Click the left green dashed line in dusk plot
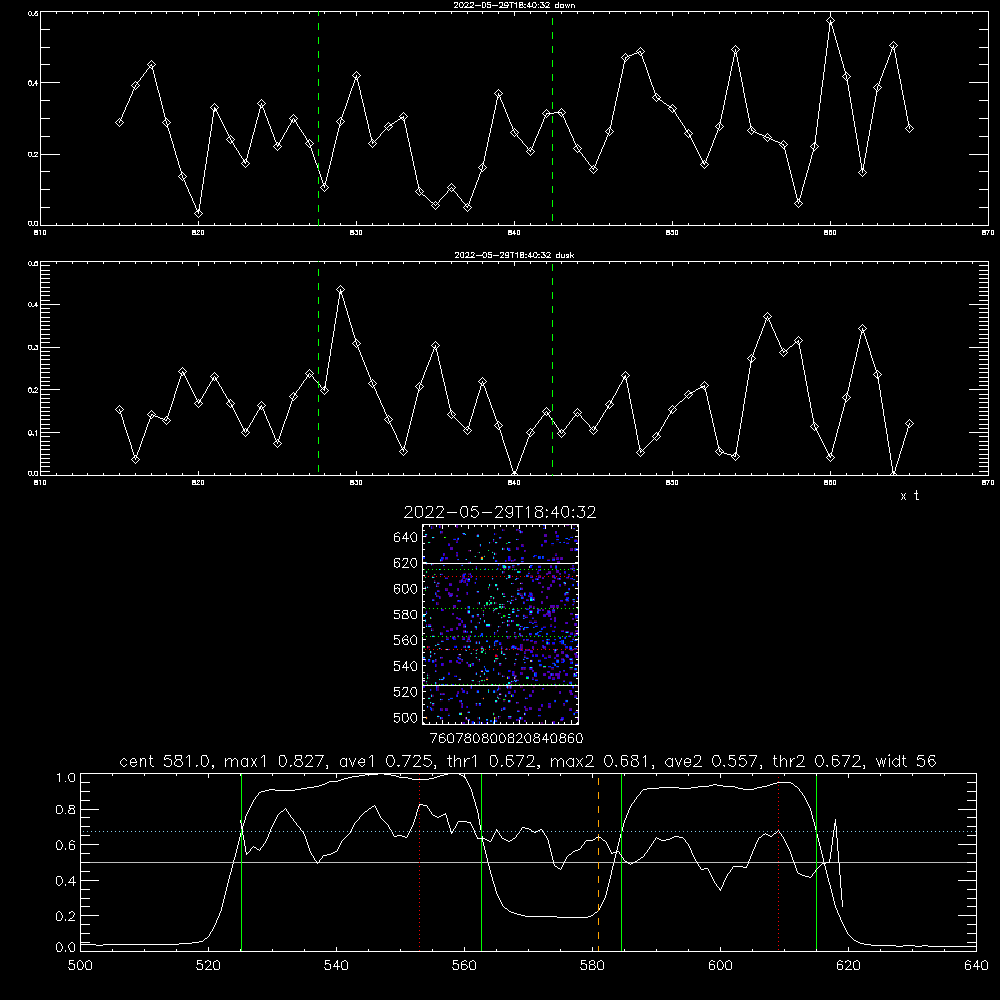Image resolution: width=1000 pixels, height=1000 pixels. [318, 370]
